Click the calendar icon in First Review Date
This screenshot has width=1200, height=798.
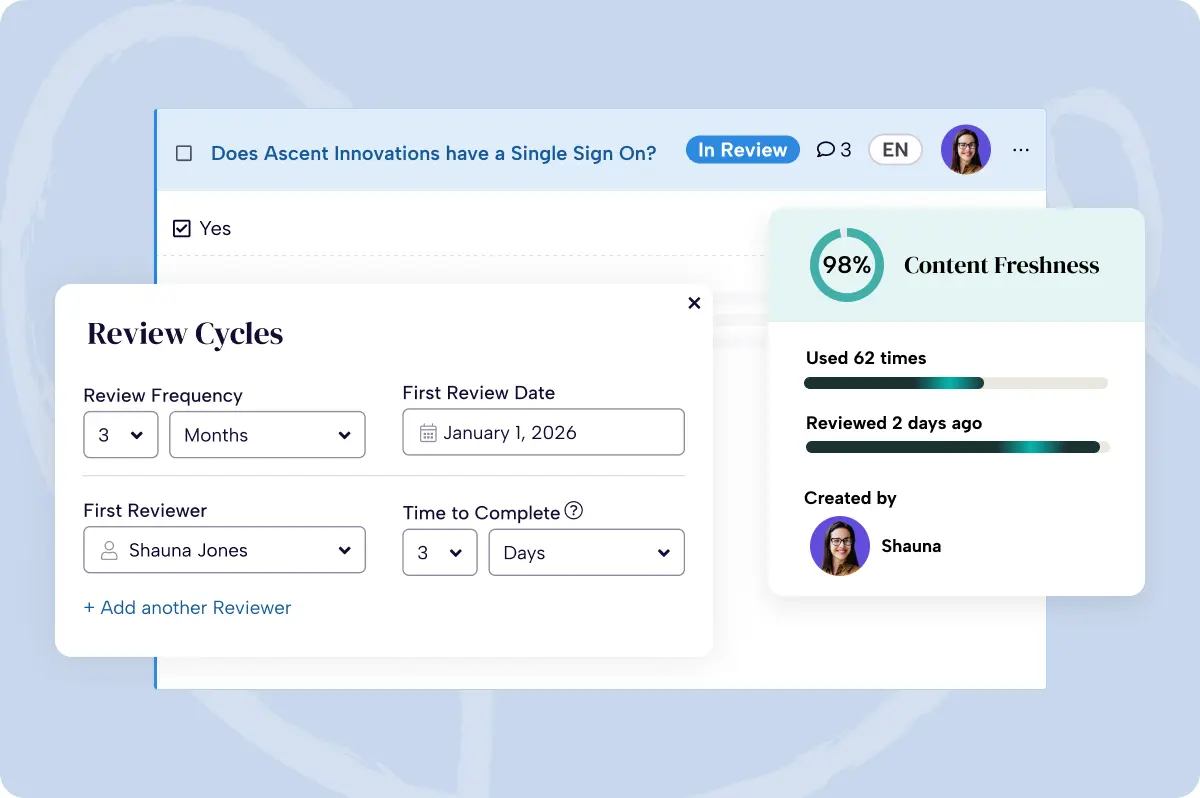428,433
